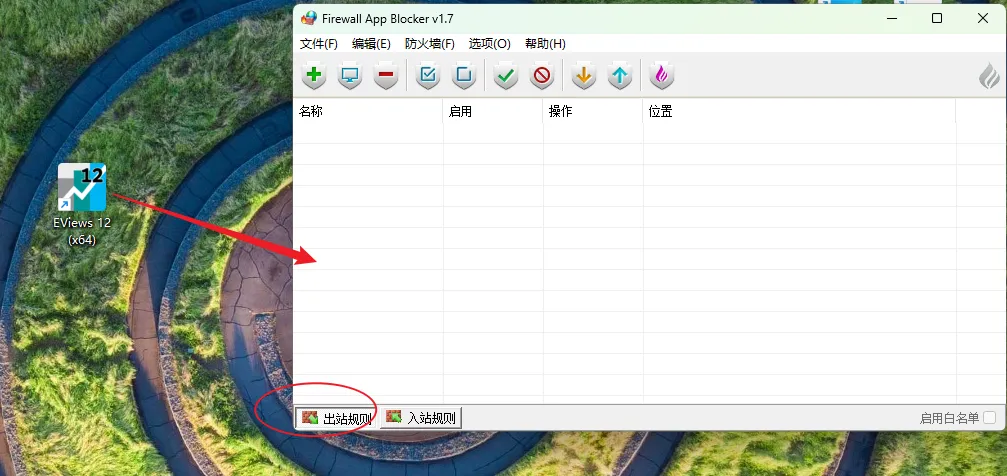The height and width of the screenshot is (476, 1007).
Task: Click the gray flame logo at toolbar's right
Action: point(989,76)
